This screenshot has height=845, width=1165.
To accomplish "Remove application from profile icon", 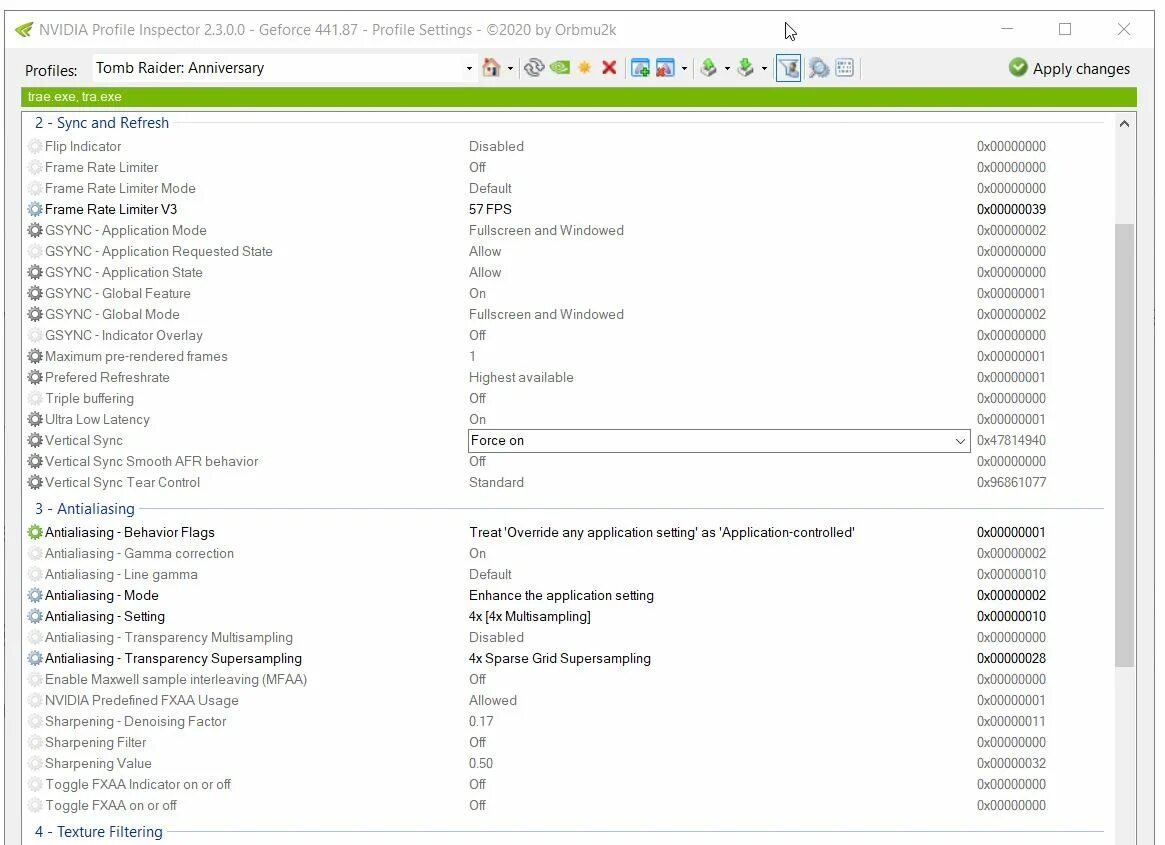I will [665, 68].
